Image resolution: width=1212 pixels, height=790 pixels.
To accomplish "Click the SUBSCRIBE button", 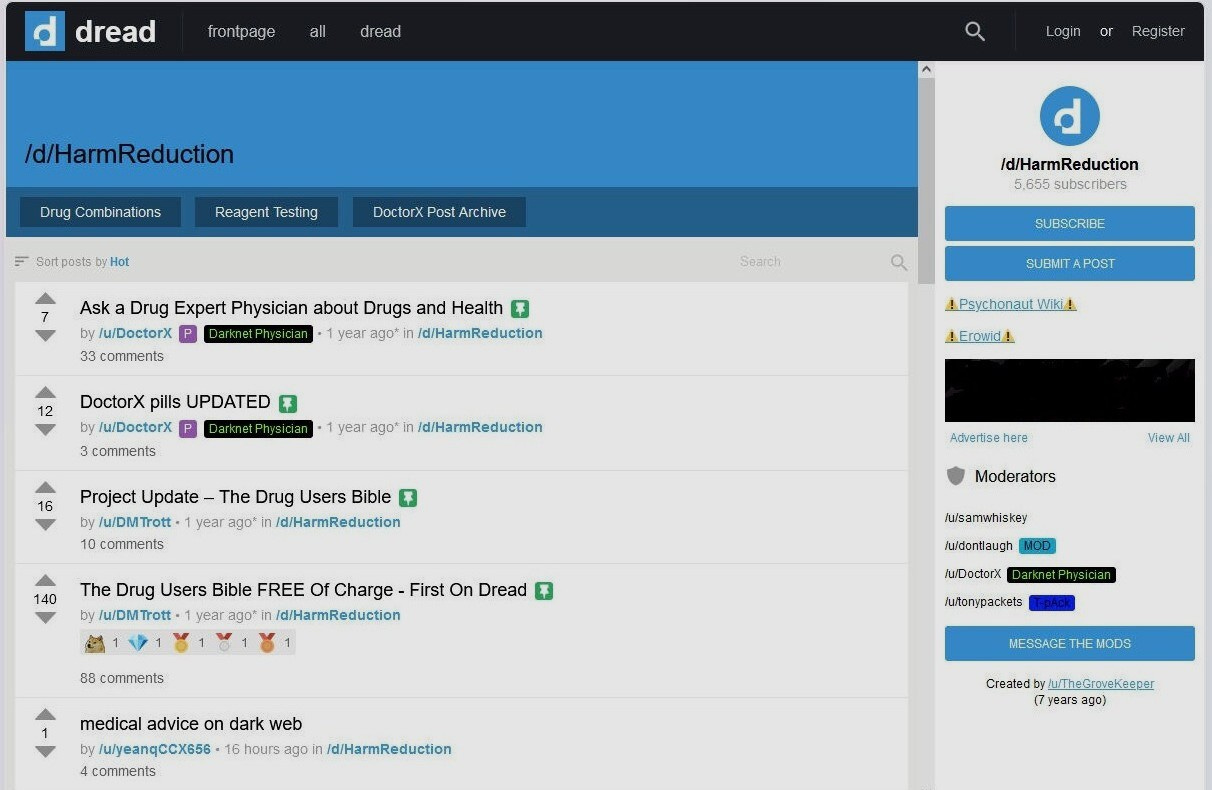I will (x=1069, y=223).
